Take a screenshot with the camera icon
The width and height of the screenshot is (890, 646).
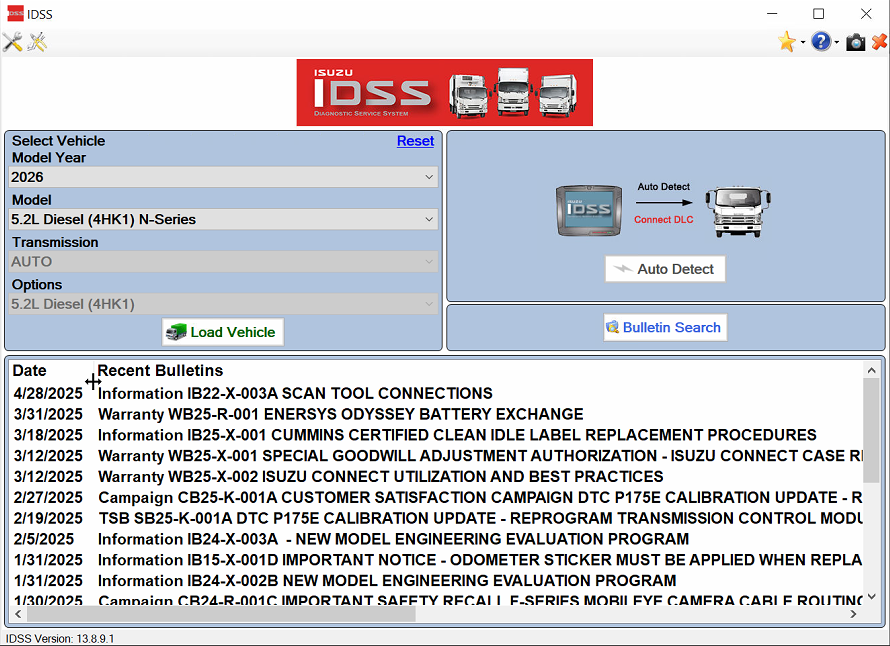[855, 42]
